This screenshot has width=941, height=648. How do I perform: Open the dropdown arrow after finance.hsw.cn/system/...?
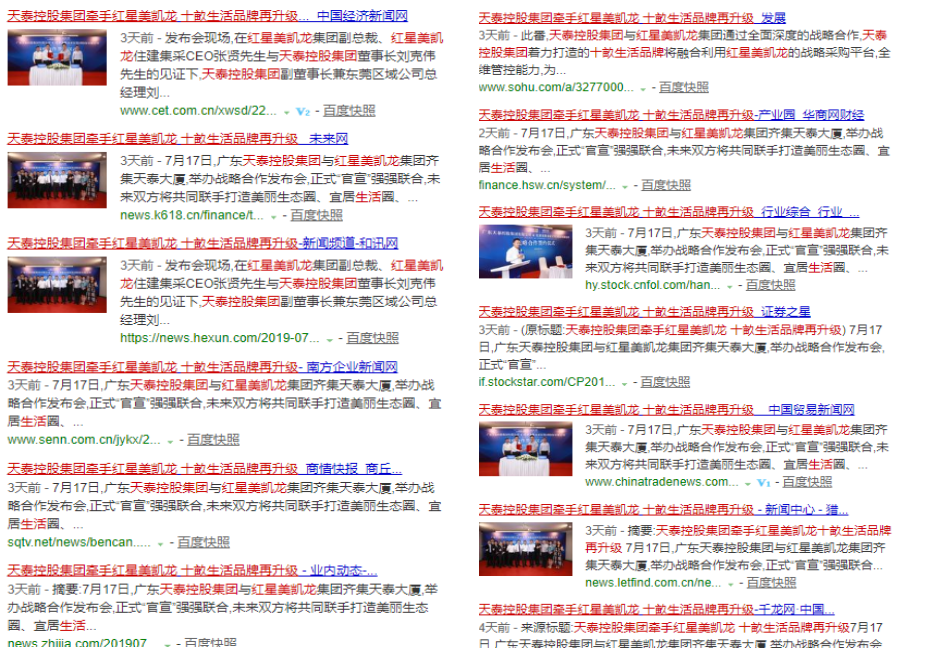point(625,187)
